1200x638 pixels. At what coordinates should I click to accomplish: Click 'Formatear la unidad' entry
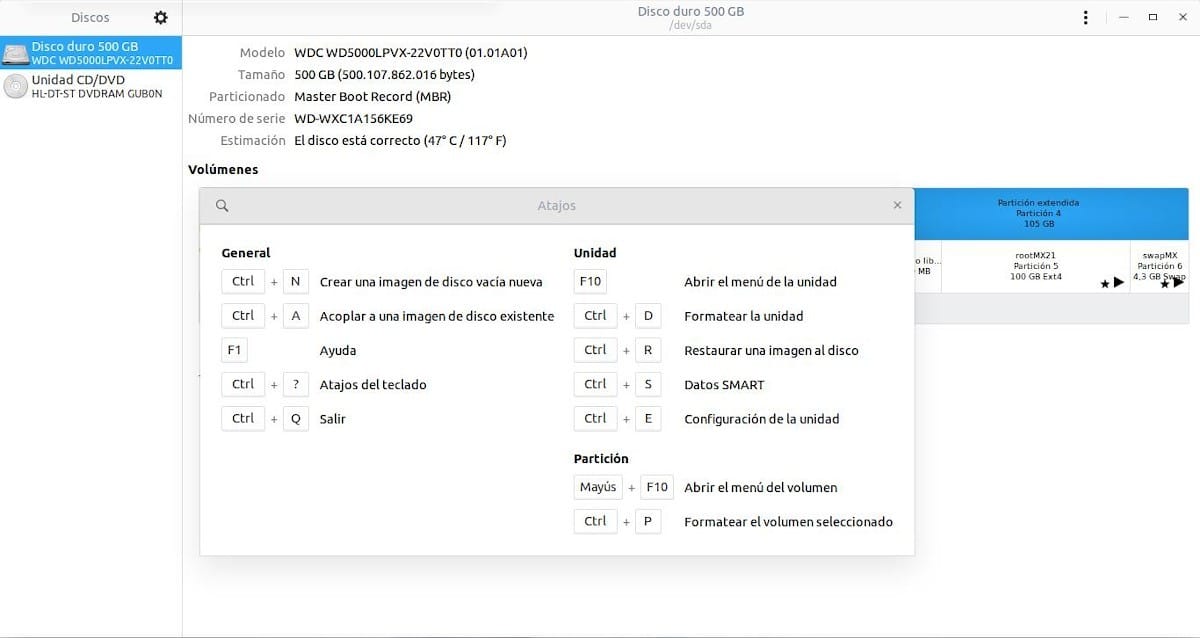[x=744, y=316]
